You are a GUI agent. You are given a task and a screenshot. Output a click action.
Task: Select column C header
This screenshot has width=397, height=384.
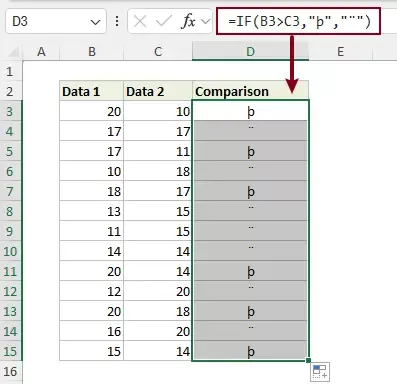click(x=158, y=52)
